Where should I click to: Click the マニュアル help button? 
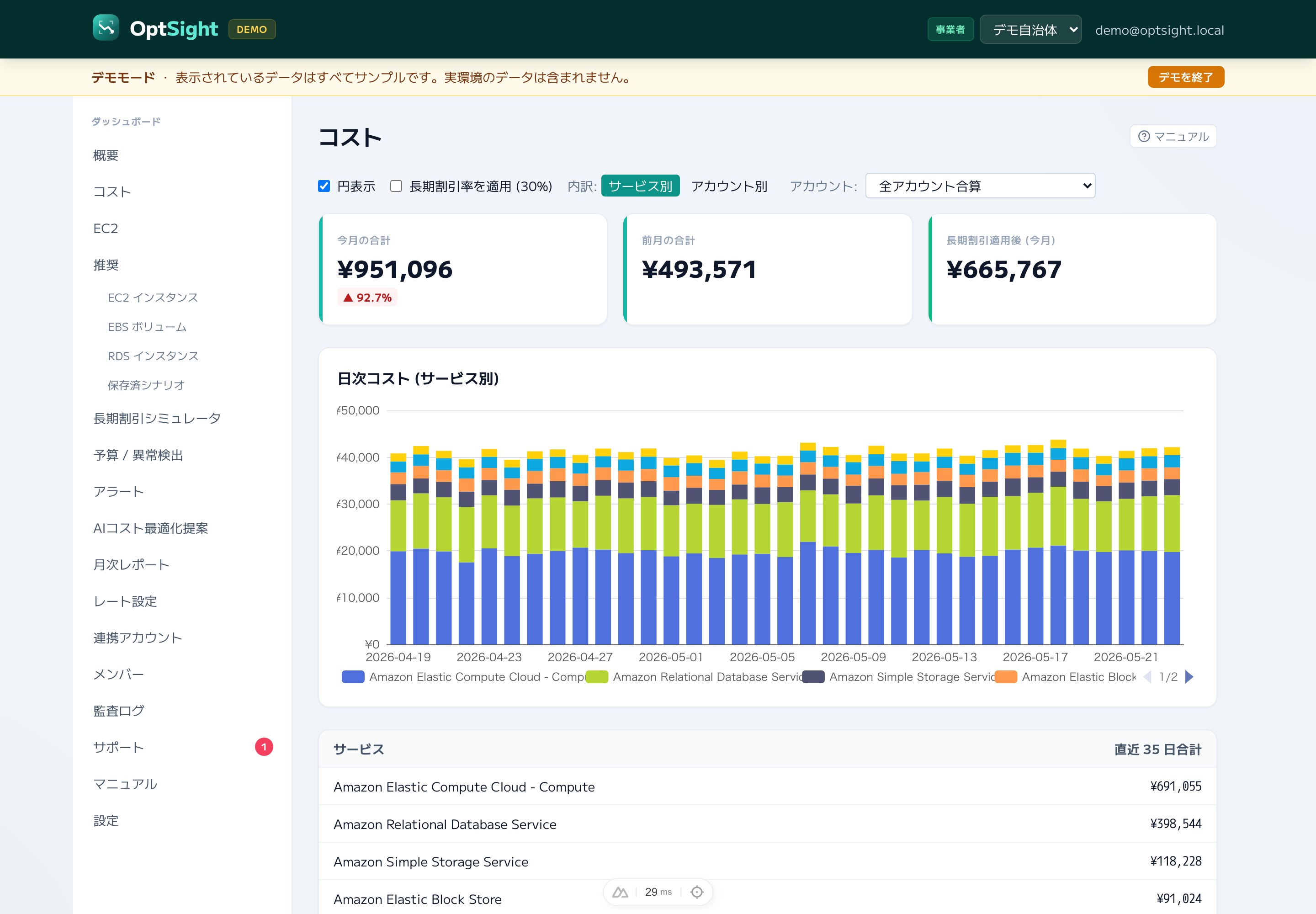tap(1173, 136)
